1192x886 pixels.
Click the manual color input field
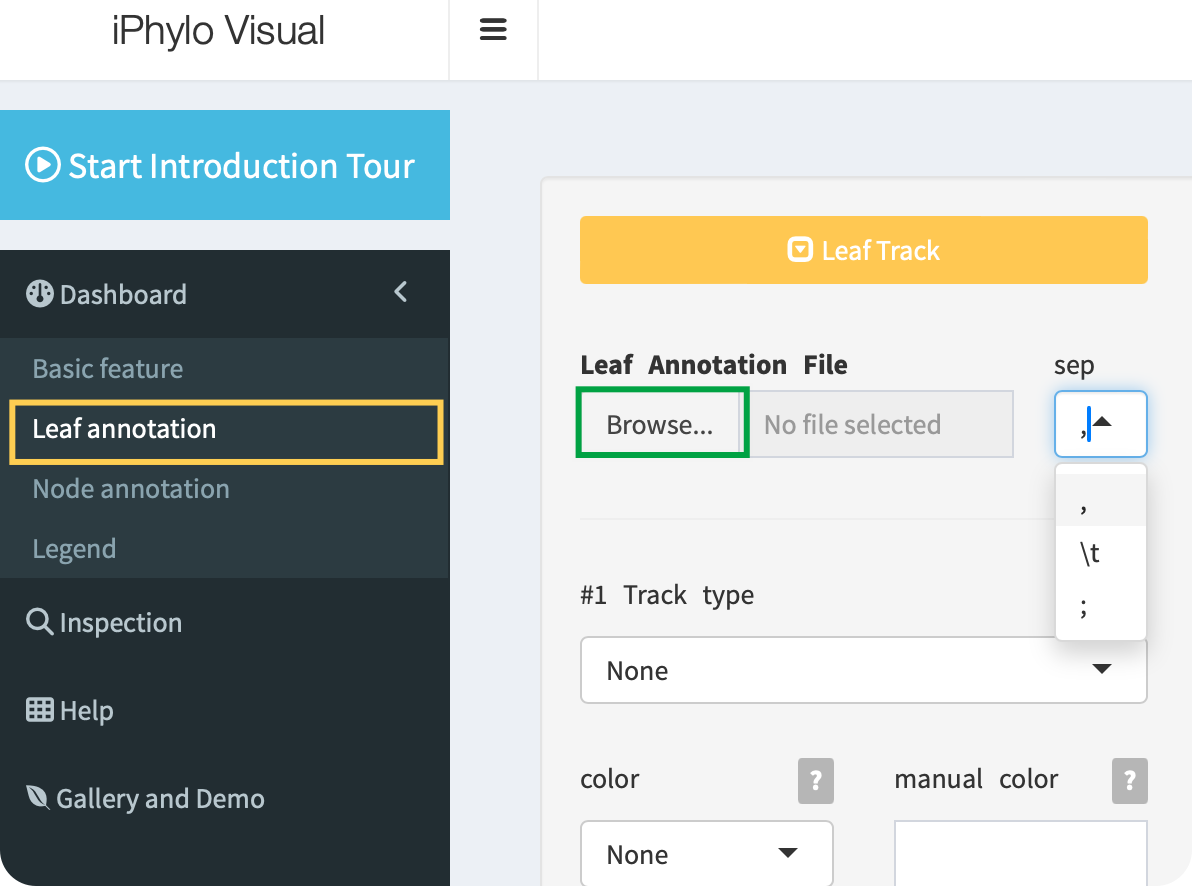[x=1020, y=852]
